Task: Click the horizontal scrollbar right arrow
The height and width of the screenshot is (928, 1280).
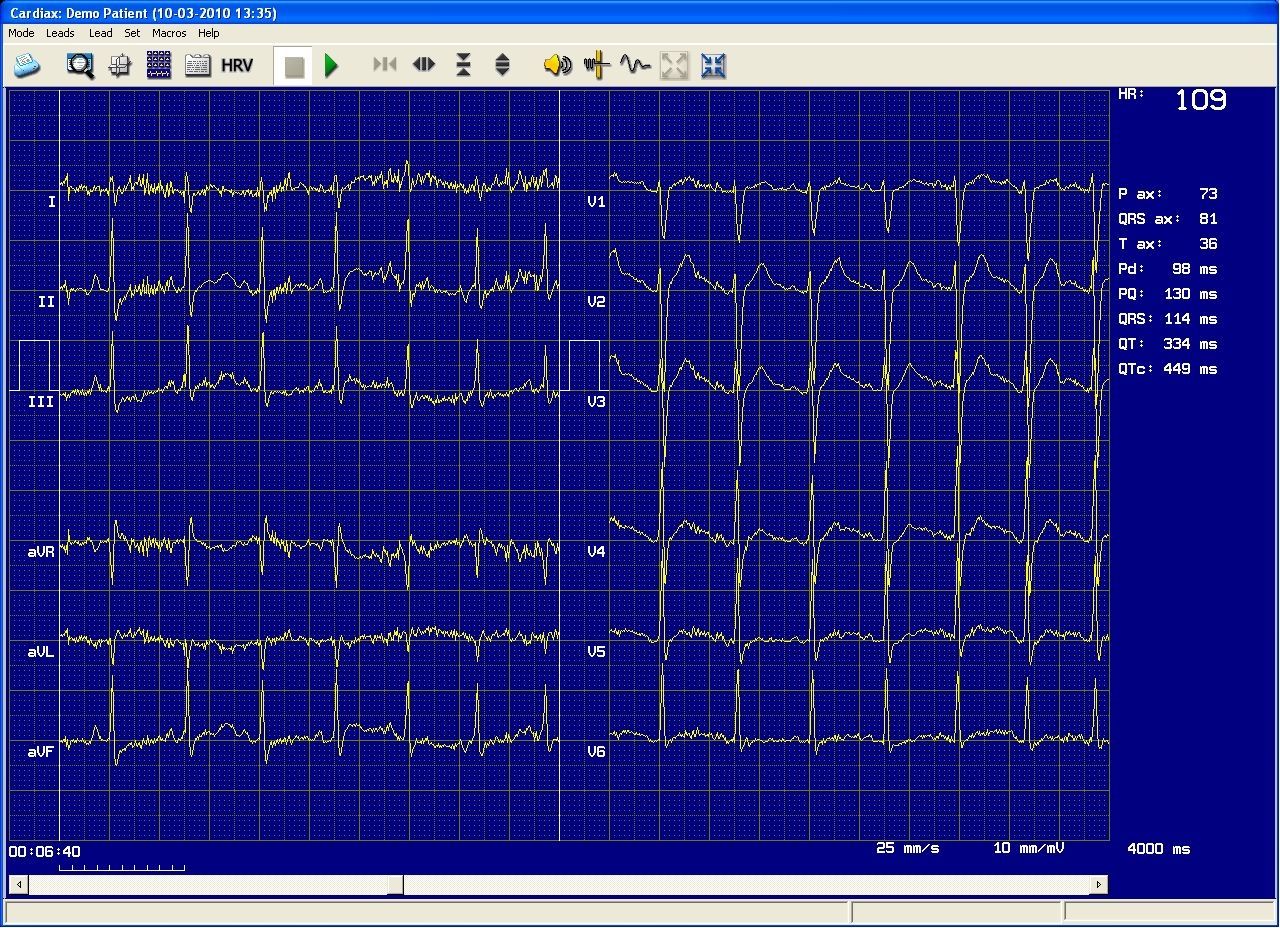Action: 1099,884
